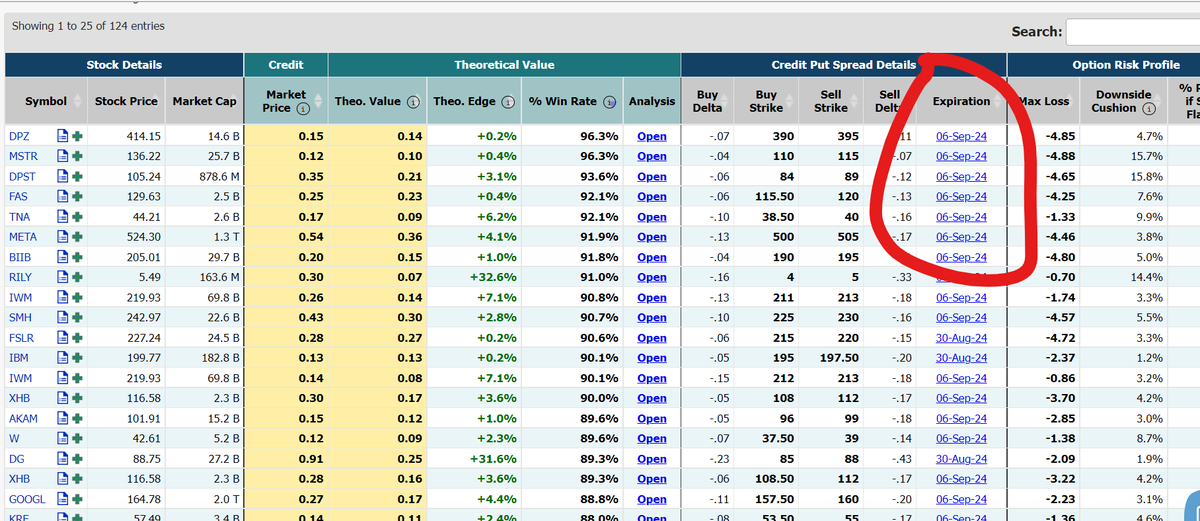Open the document icon next to META
Screen dimensions: 1200x521
[62, 236]
